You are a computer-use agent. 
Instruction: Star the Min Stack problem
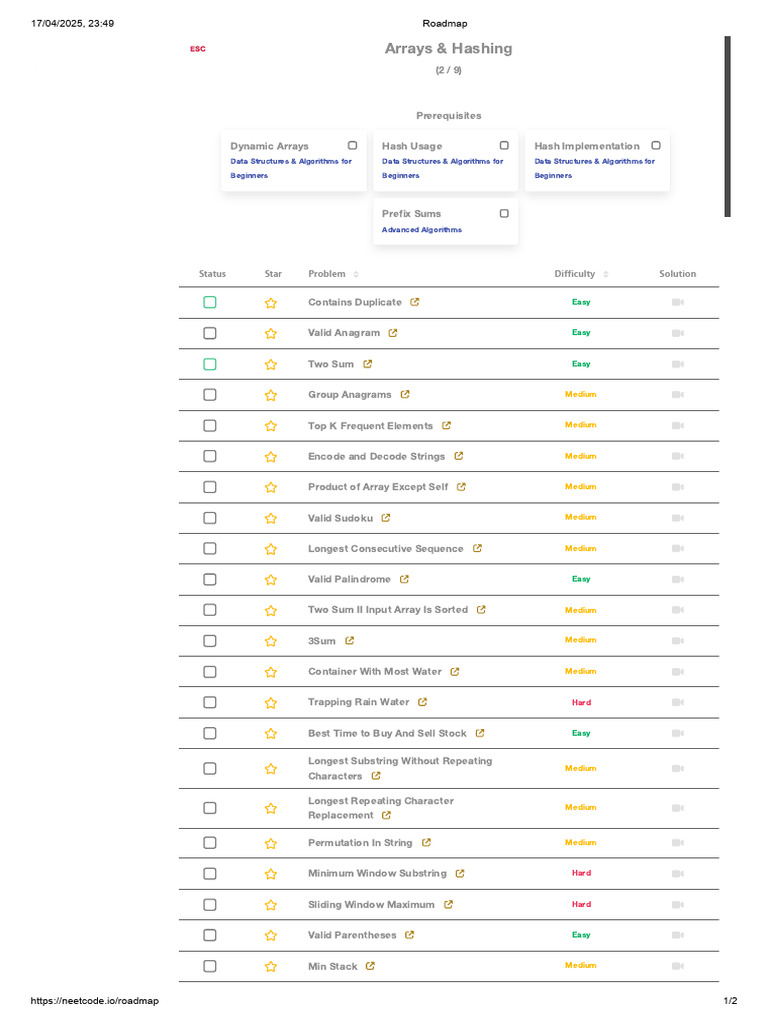pyautogui.click(x=270, y=967)
